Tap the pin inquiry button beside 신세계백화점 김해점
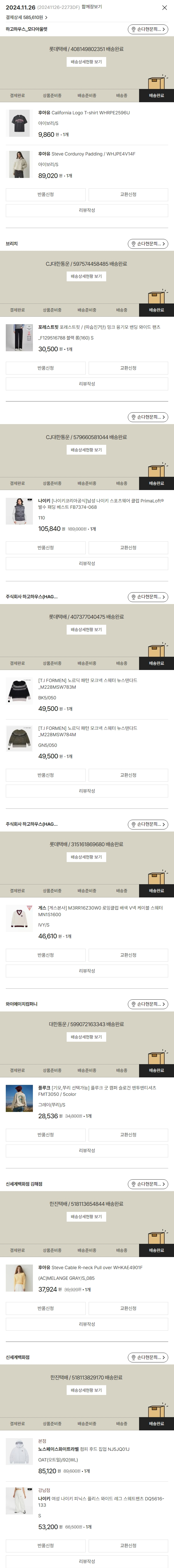This screenshot has width=174, height=1568. tap(148, 1184)
